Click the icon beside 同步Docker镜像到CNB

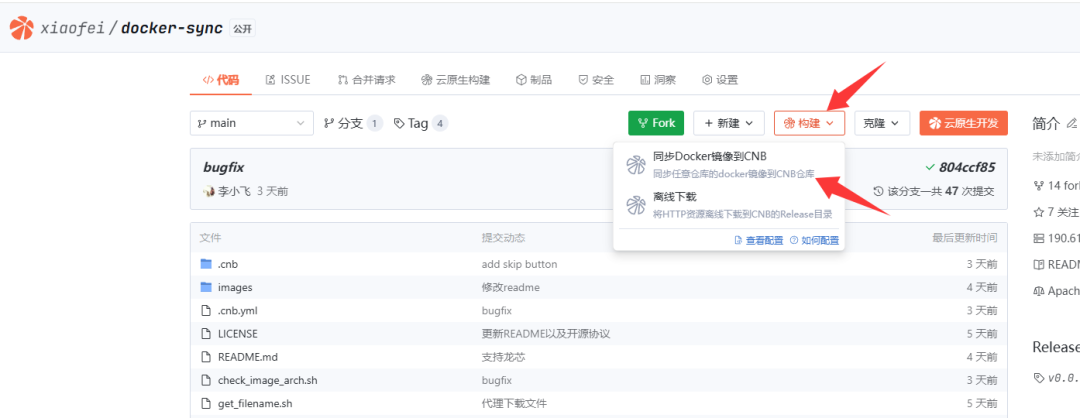coord(634,165)
